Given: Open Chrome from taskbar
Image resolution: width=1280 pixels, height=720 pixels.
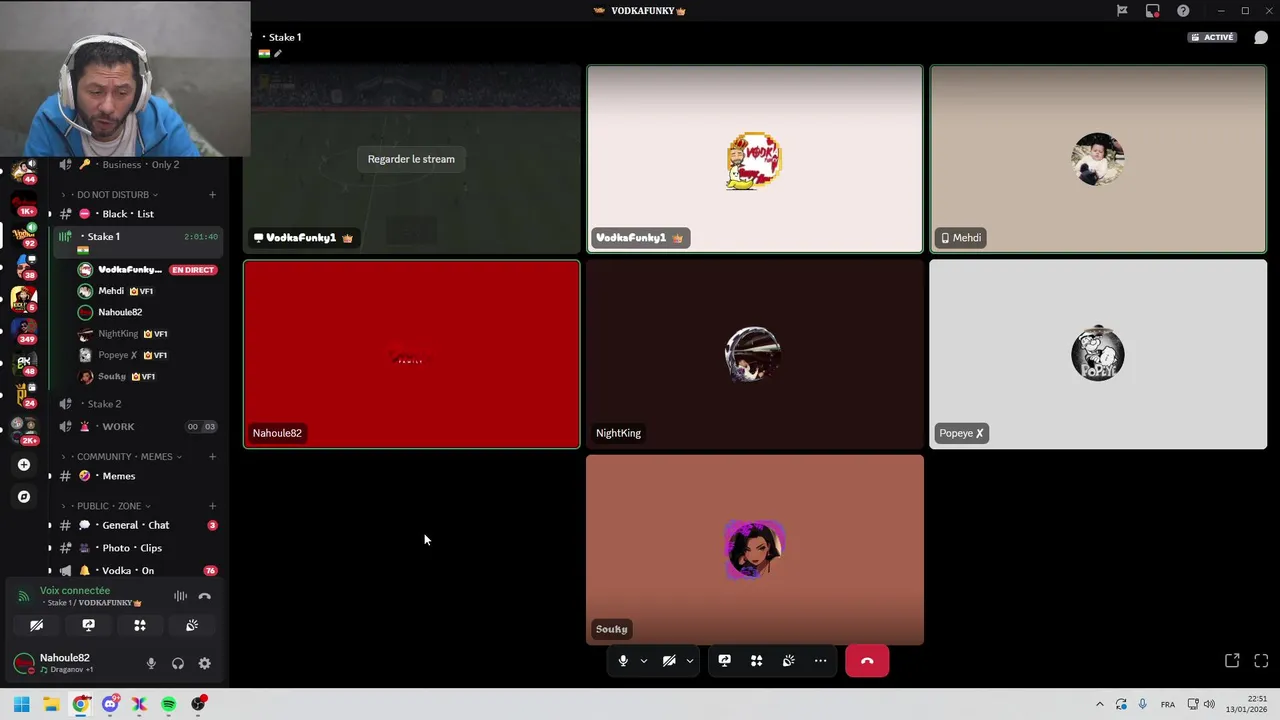Looking at the screenshot, I should coord(80,704).
